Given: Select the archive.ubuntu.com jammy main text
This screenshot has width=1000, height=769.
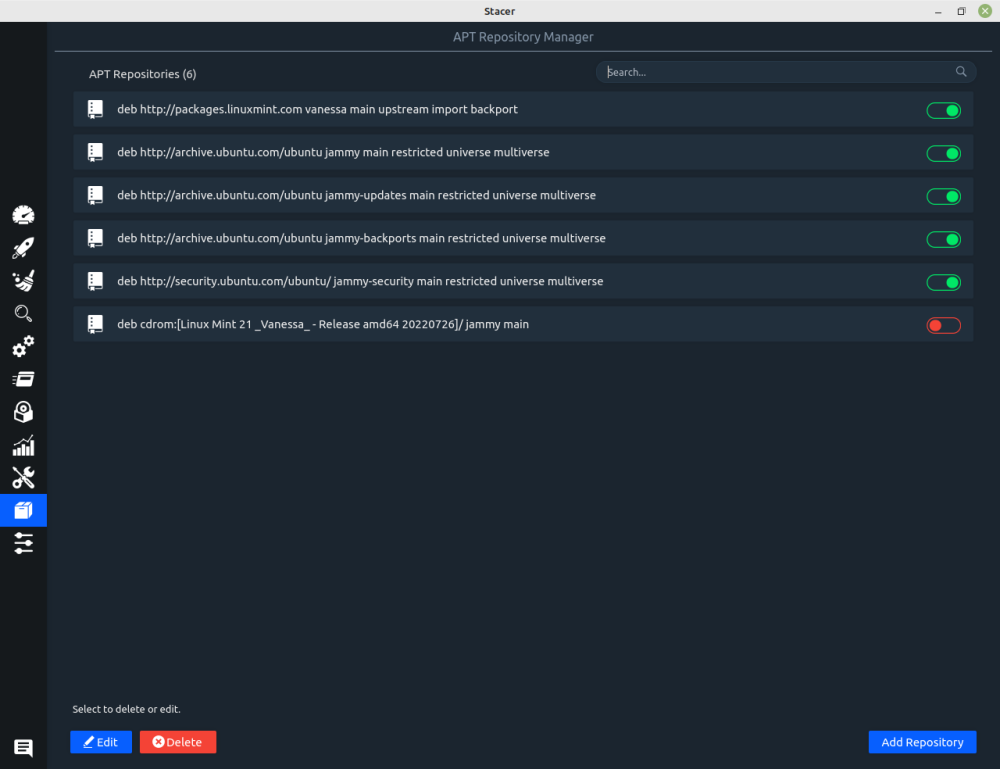Looking at the screenshot, I should pos(333,152).
